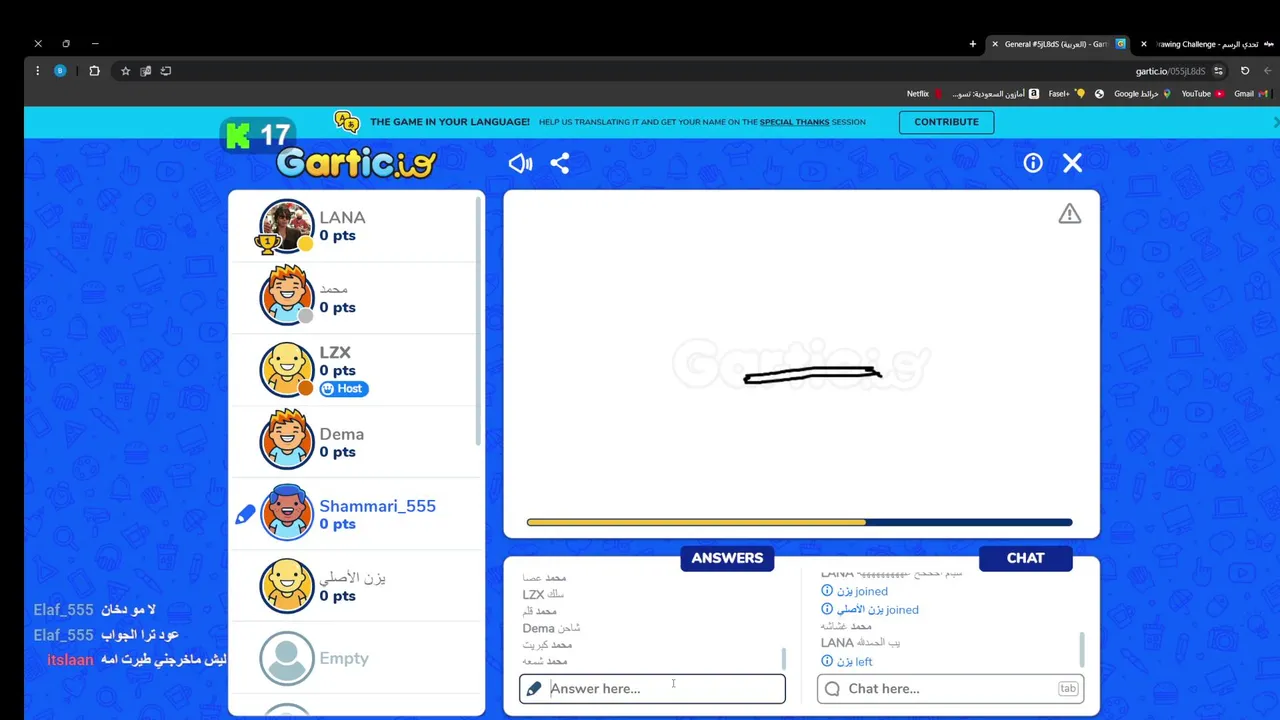Bookmark this page with star icon
The height and width of the screenshot is (720, 1280).
click(x=125, y=71)
